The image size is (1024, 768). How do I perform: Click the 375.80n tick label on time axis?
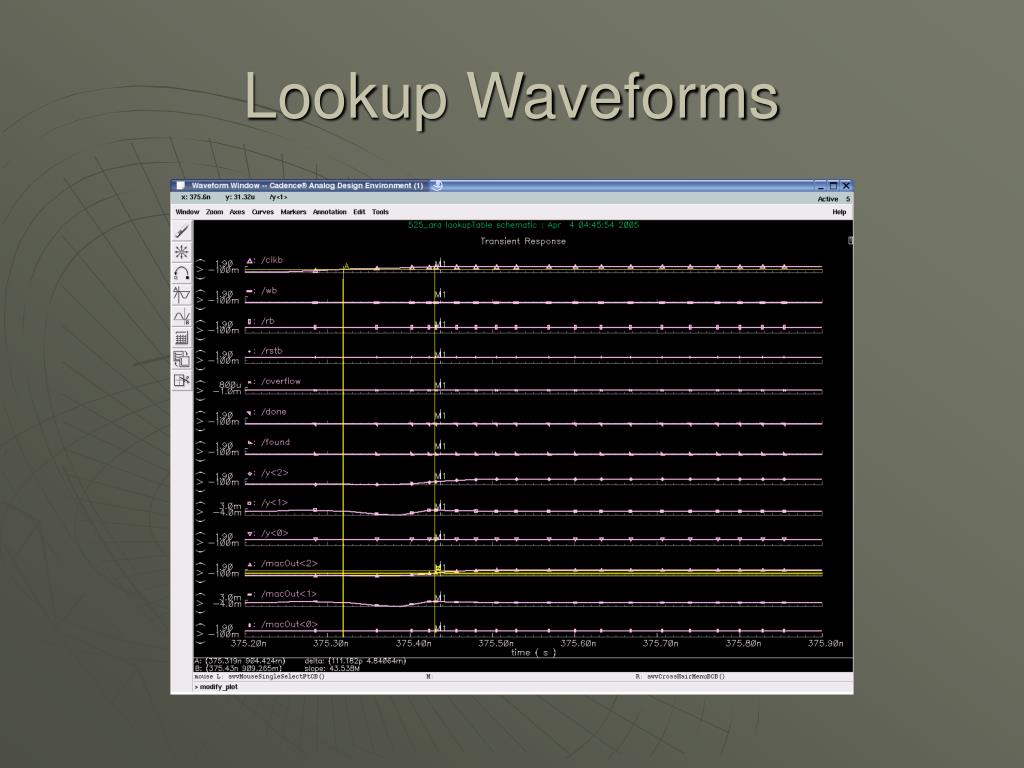(743, 643)
